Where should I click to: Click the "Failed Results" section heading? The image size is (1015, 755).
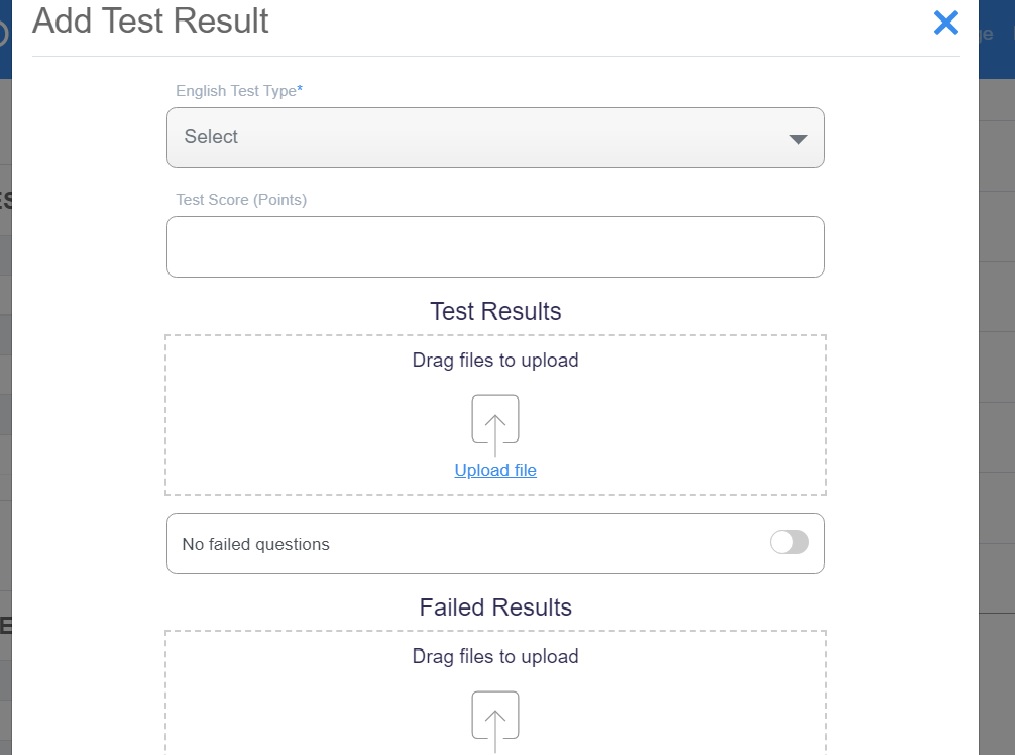(495, 608)
